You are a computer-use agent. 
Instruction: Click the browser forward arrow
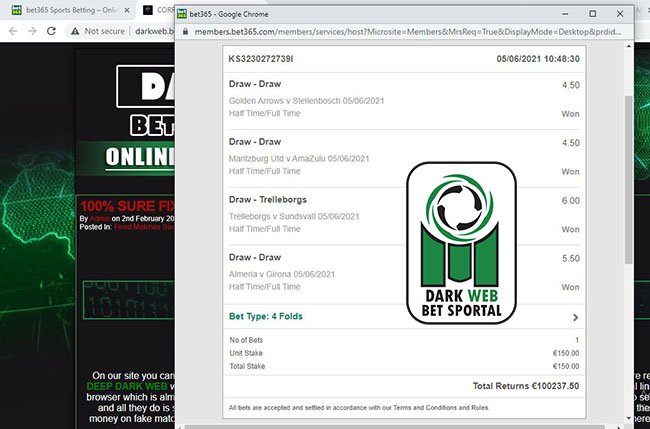click(34, 31)
